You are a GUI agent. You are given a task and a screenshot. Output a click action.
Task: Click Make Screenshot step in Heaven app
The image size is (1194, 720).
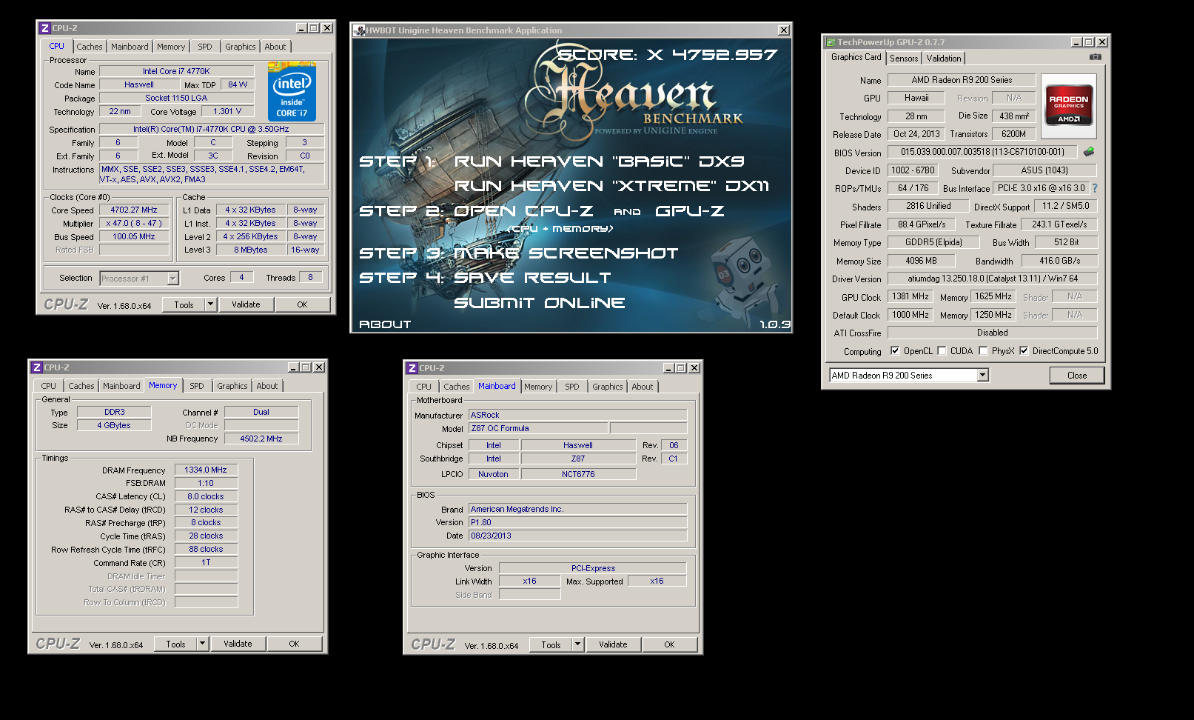coord(566,253)
